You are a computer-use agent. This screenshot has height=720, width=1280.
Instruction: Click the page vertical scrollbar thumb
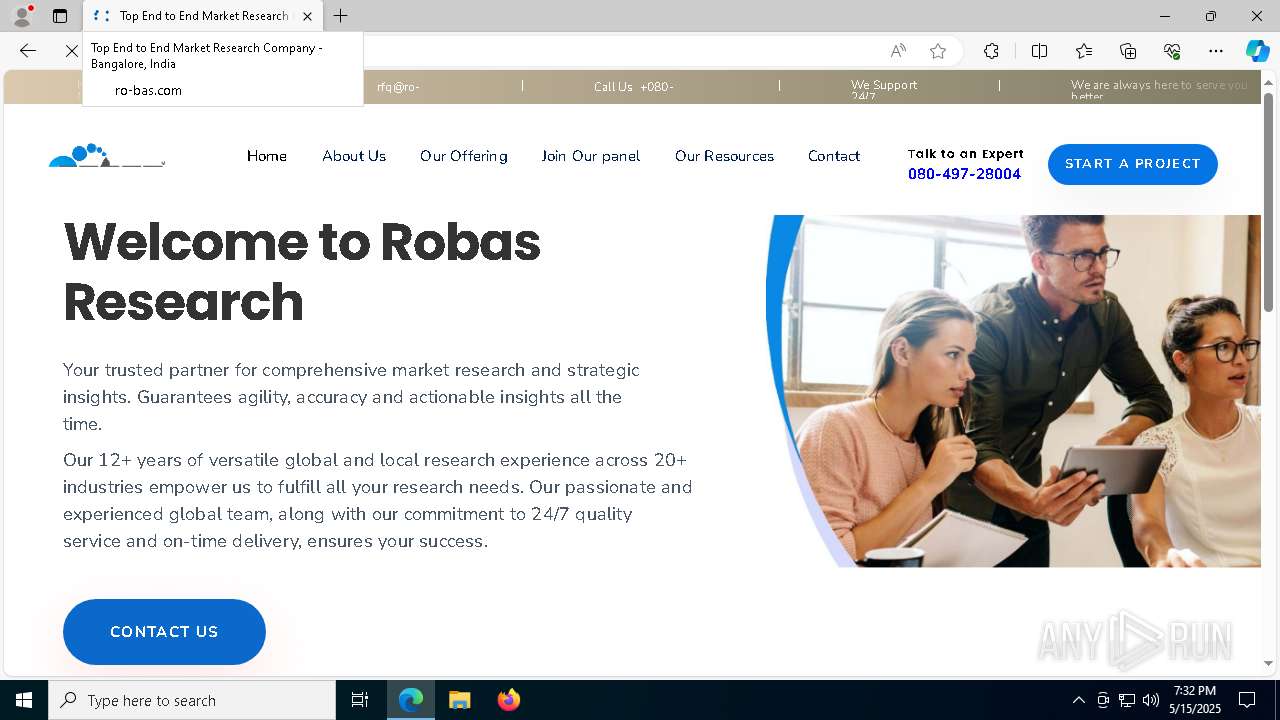tap(1268, 202)
